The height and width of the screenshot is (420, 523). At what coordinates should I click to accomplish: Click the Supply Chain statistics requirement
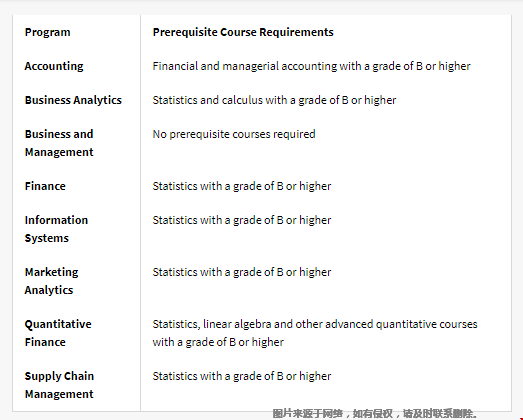(242, 376)
